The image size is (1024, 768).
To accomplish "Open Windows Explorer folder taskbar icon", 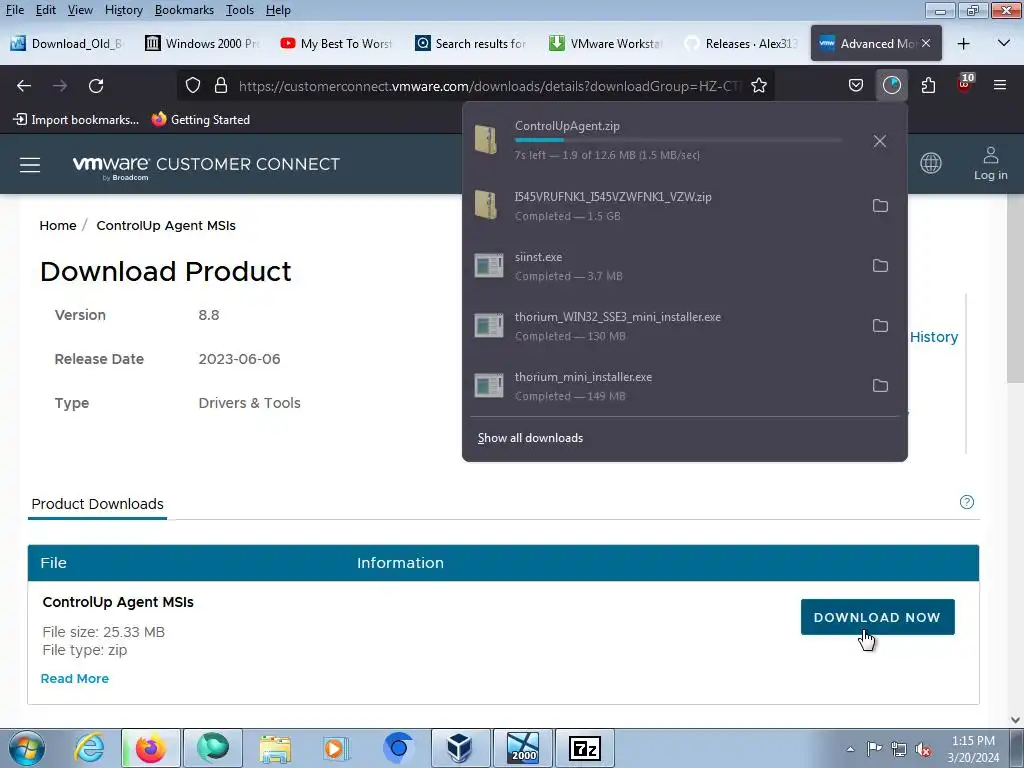I will pyautogui.click(x=275, y=748).
